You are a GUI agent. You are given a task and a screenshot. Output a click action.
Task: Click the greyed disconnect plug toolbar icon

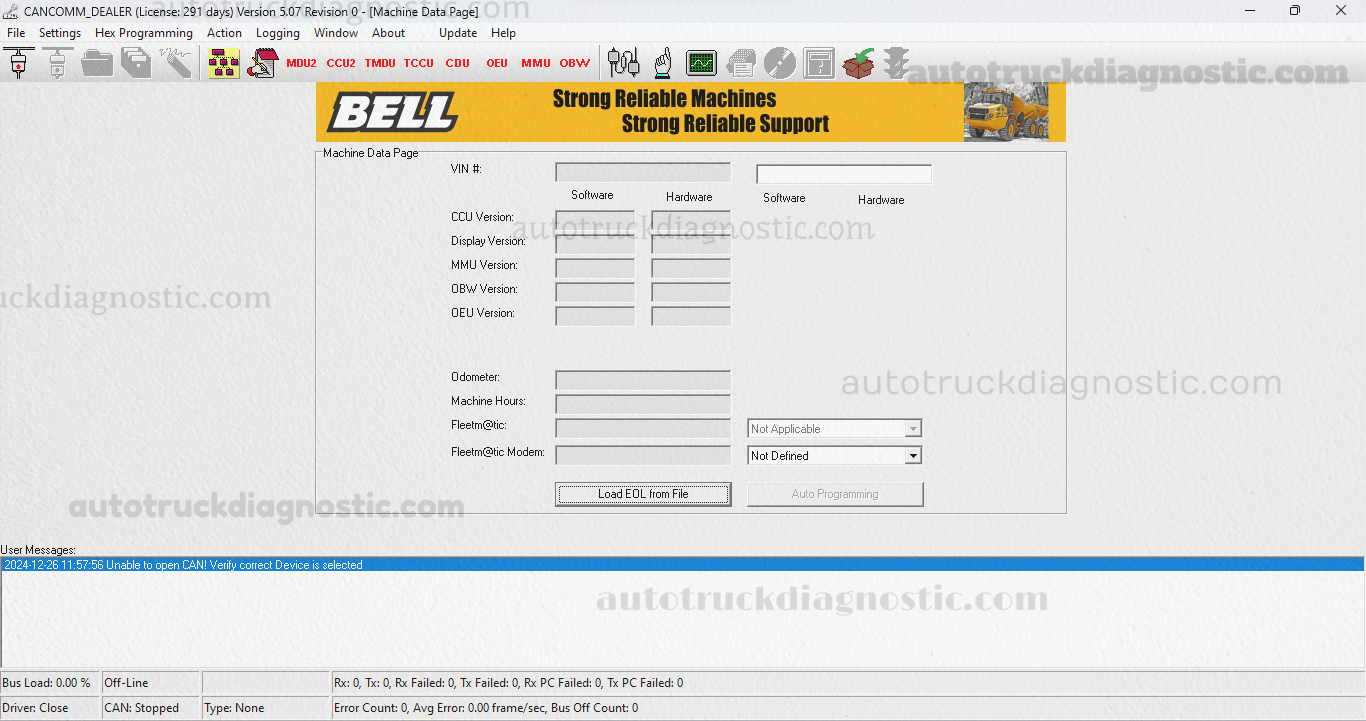(57, 63)
